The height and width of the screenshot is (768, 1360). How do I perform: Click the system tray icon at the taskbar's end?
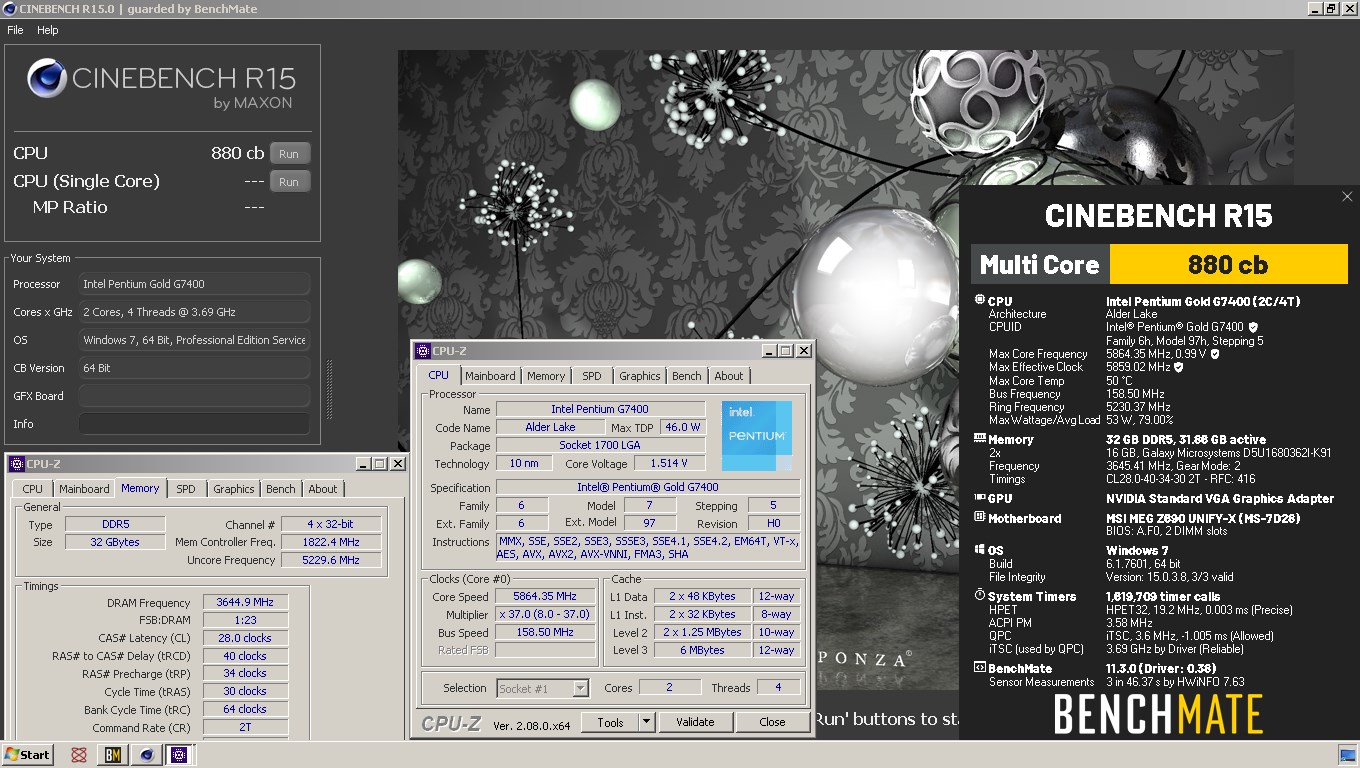click(x=1348, y=755)
